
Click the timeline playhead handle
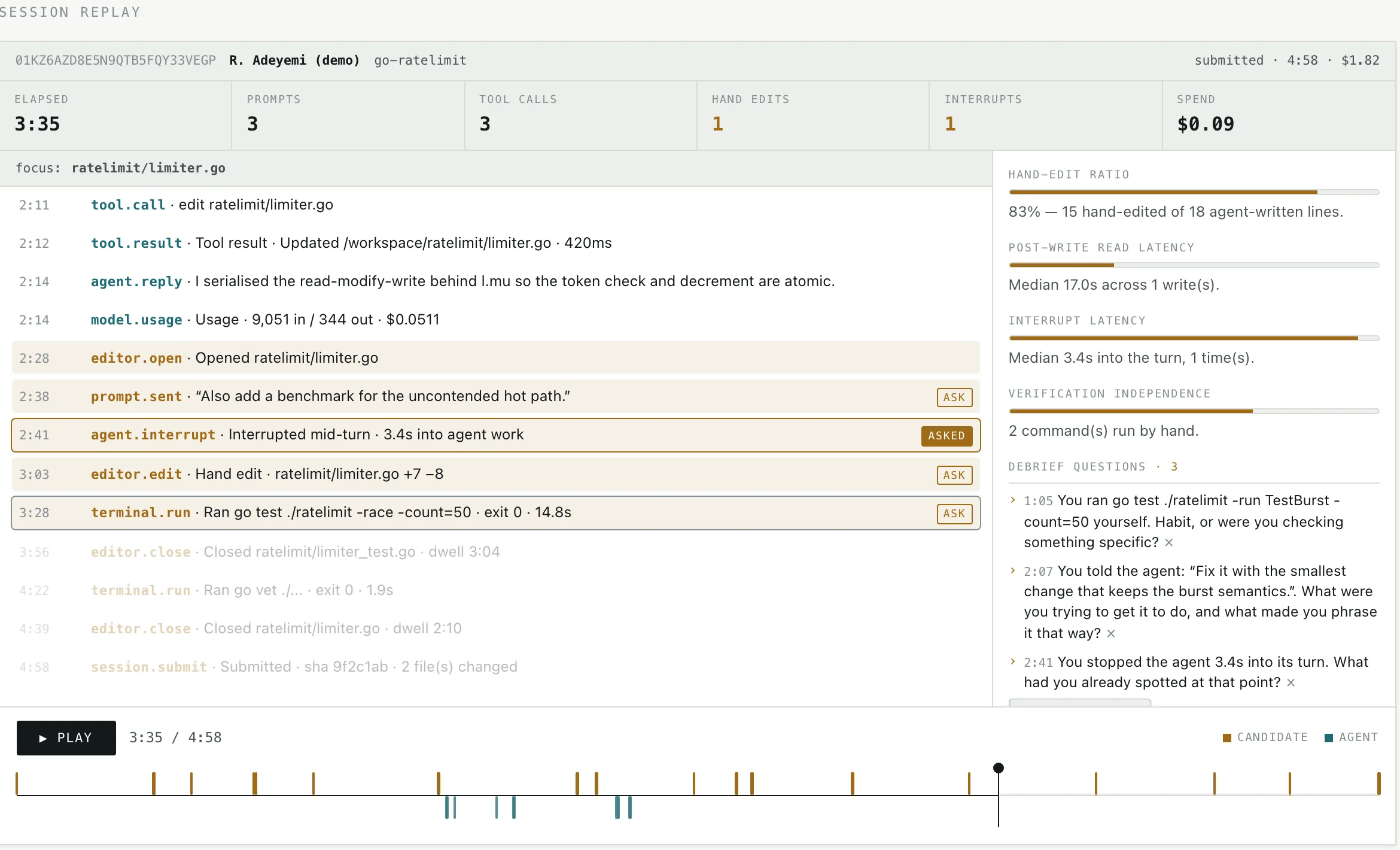(x=998, y=768)
